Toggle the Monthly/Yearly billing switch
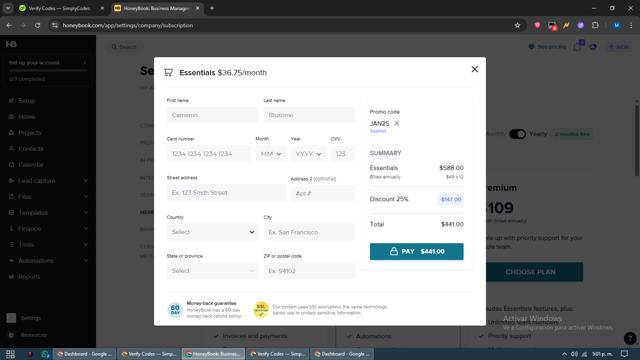This screenshot has width=640, height=360. pyautogui.click(x=517, y=134)
